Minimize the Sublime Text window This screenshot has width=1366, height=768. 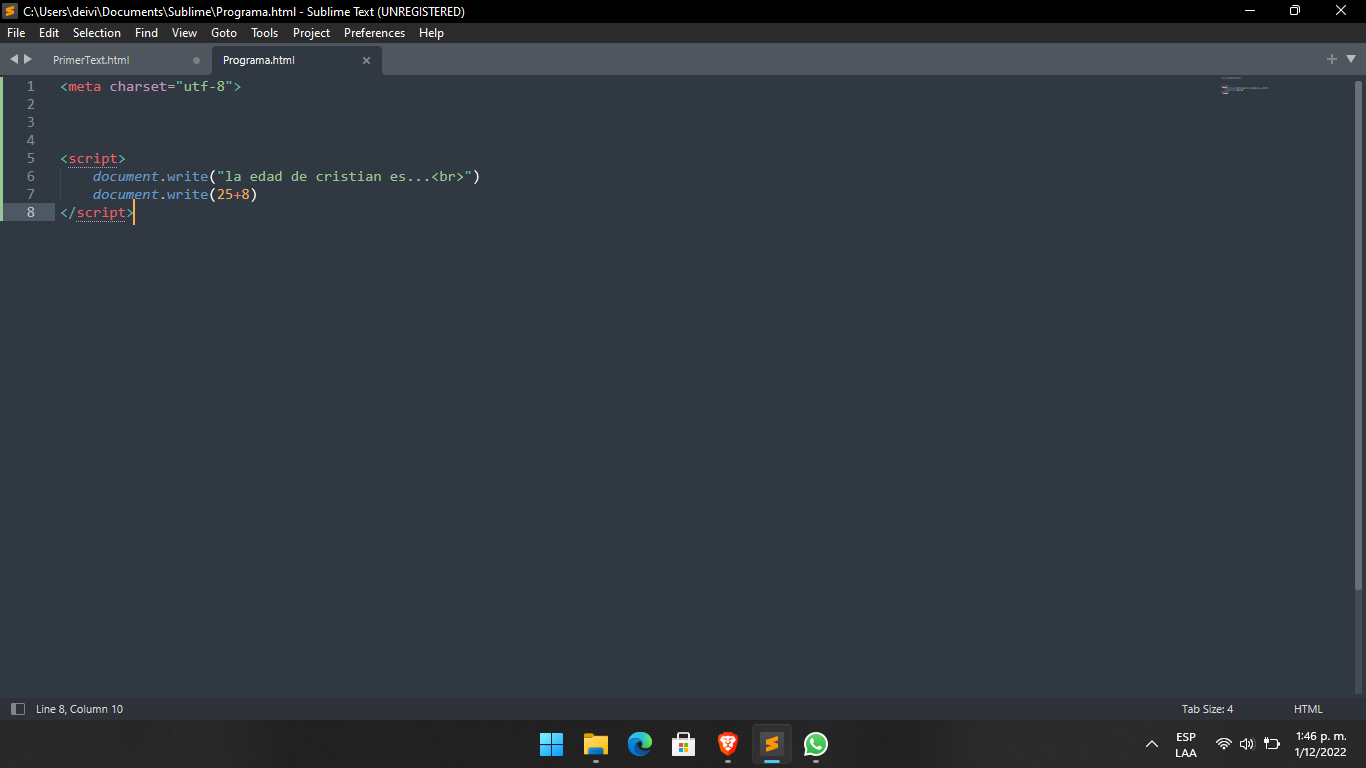[1250, 11]
